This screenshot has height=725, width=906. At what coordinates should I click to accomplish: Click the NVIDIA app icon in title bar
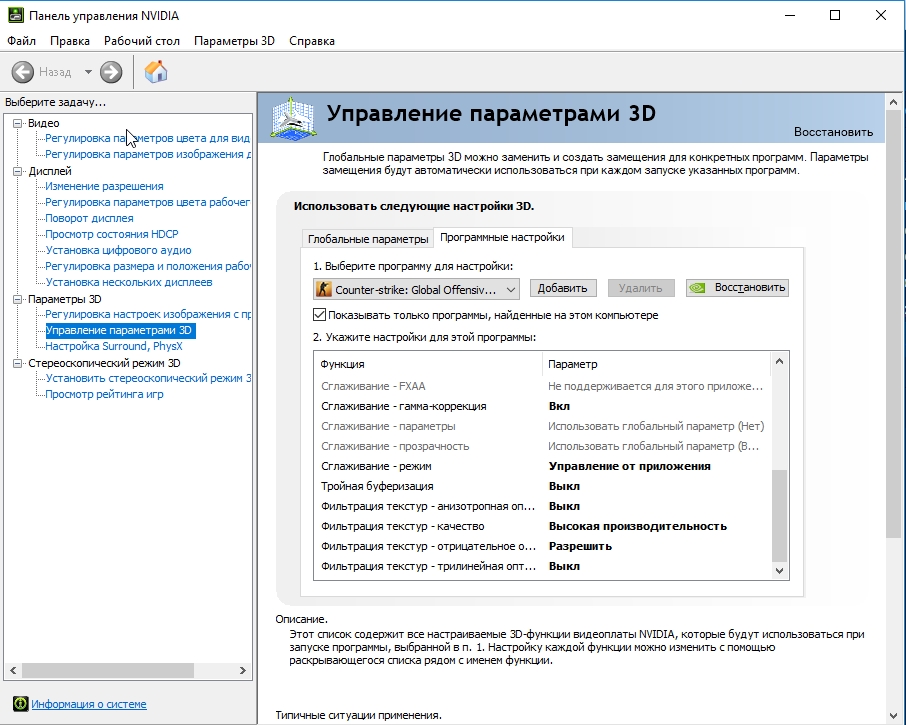click(16, 15)
